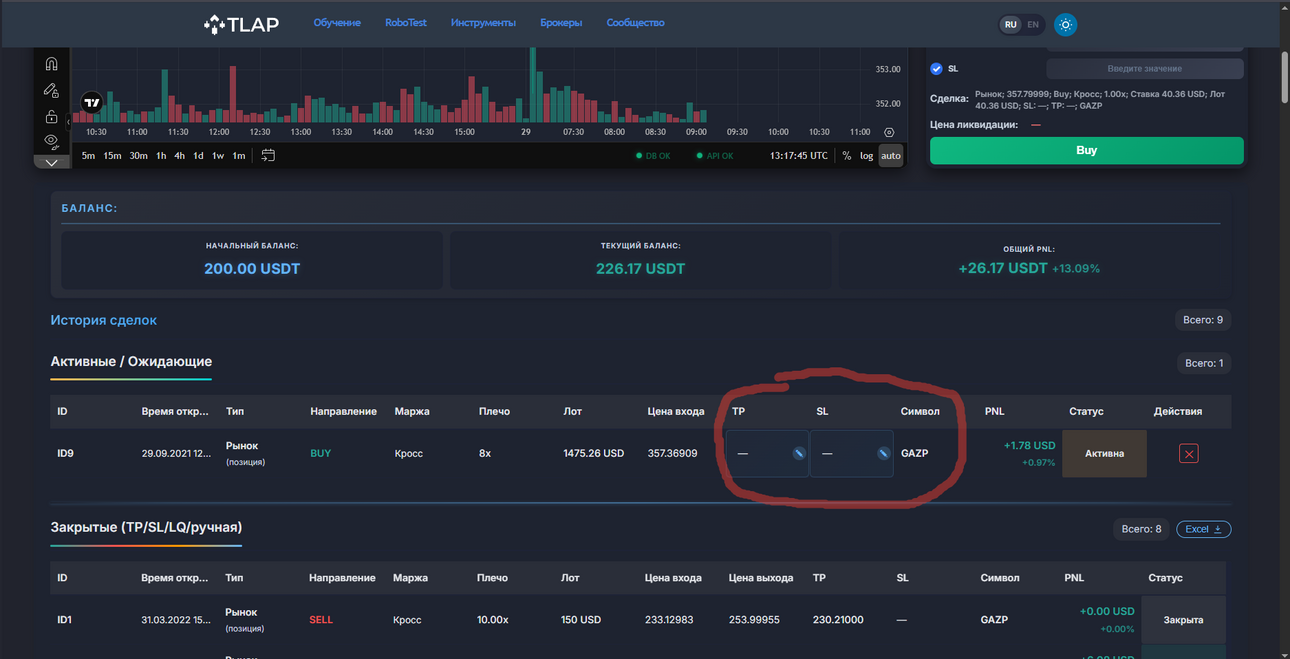The image size is (1290, 659).
Task: Open the RoboTest menu
Action: click(x=406, y=22)
